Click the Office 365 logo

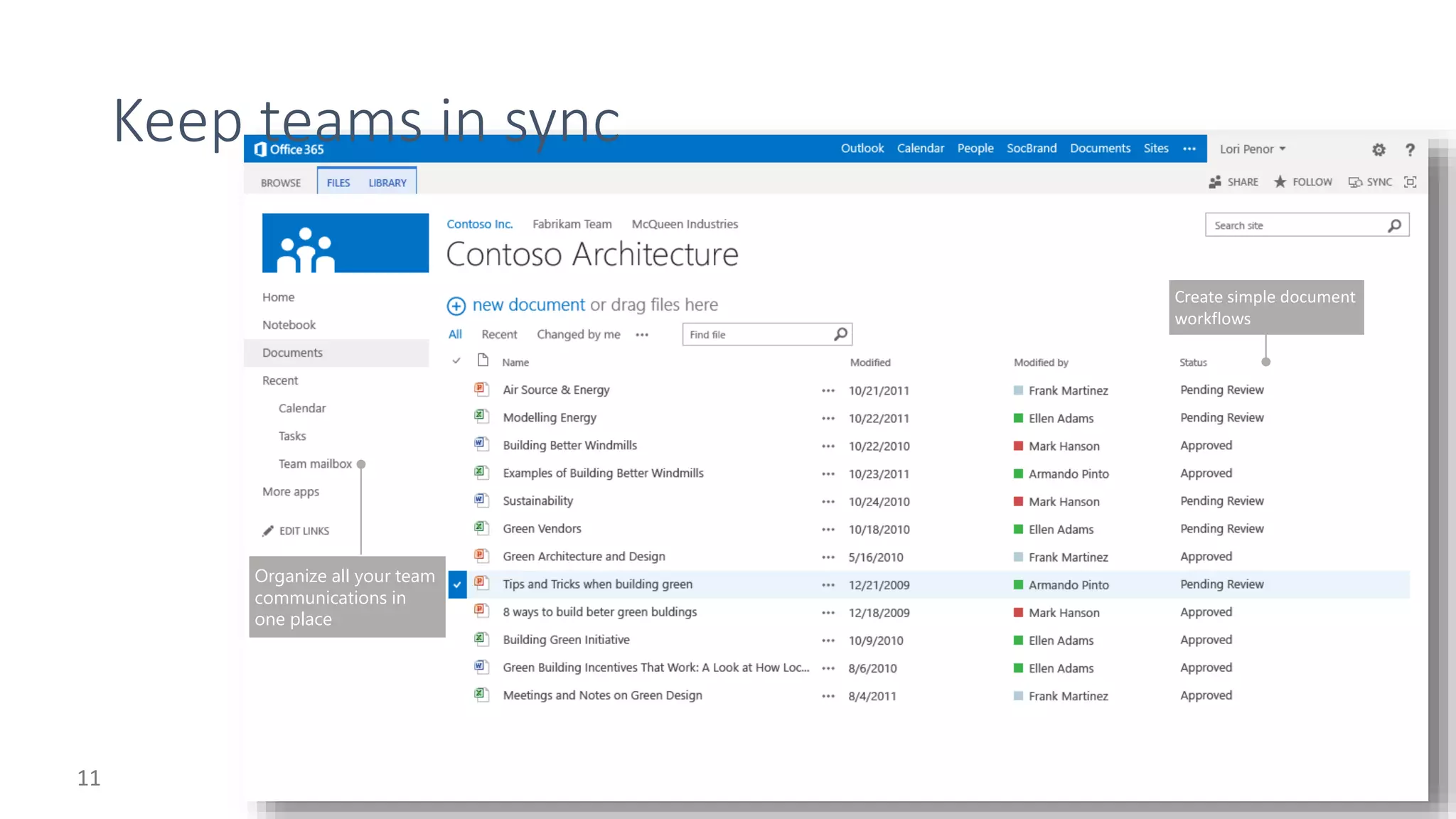[x=289, y=149]
